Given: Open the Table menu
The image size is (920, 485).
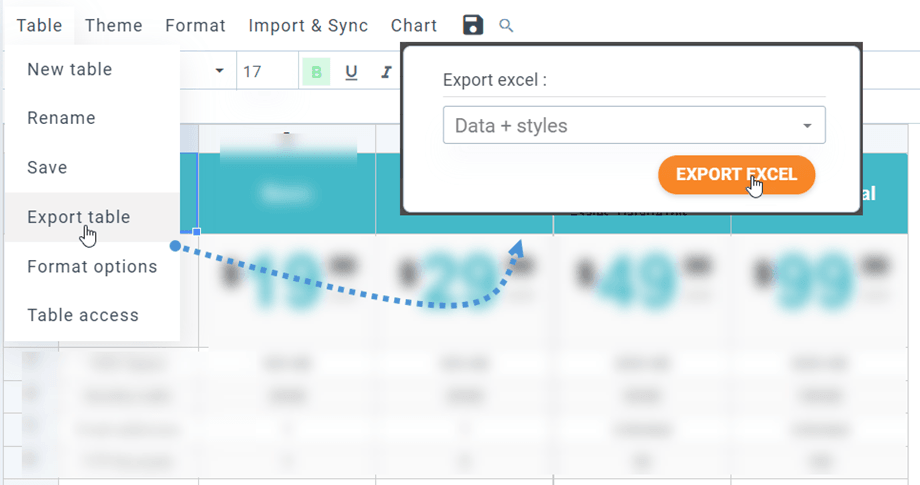Looking at the screenshot, I should 39,25.
